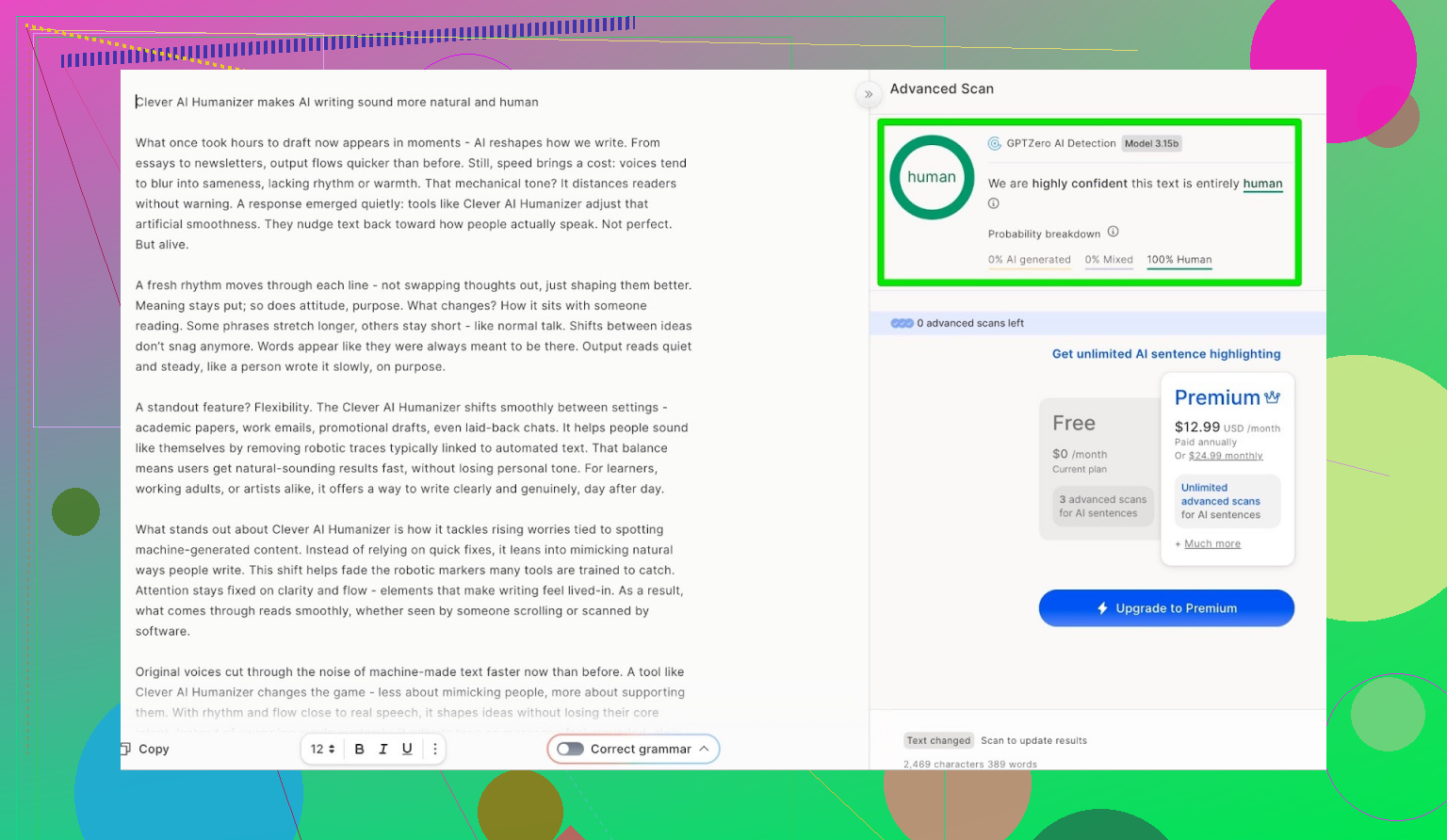Click the Upgrade to Premium button
1447x840 pixels.
[x=1165, y=608]
